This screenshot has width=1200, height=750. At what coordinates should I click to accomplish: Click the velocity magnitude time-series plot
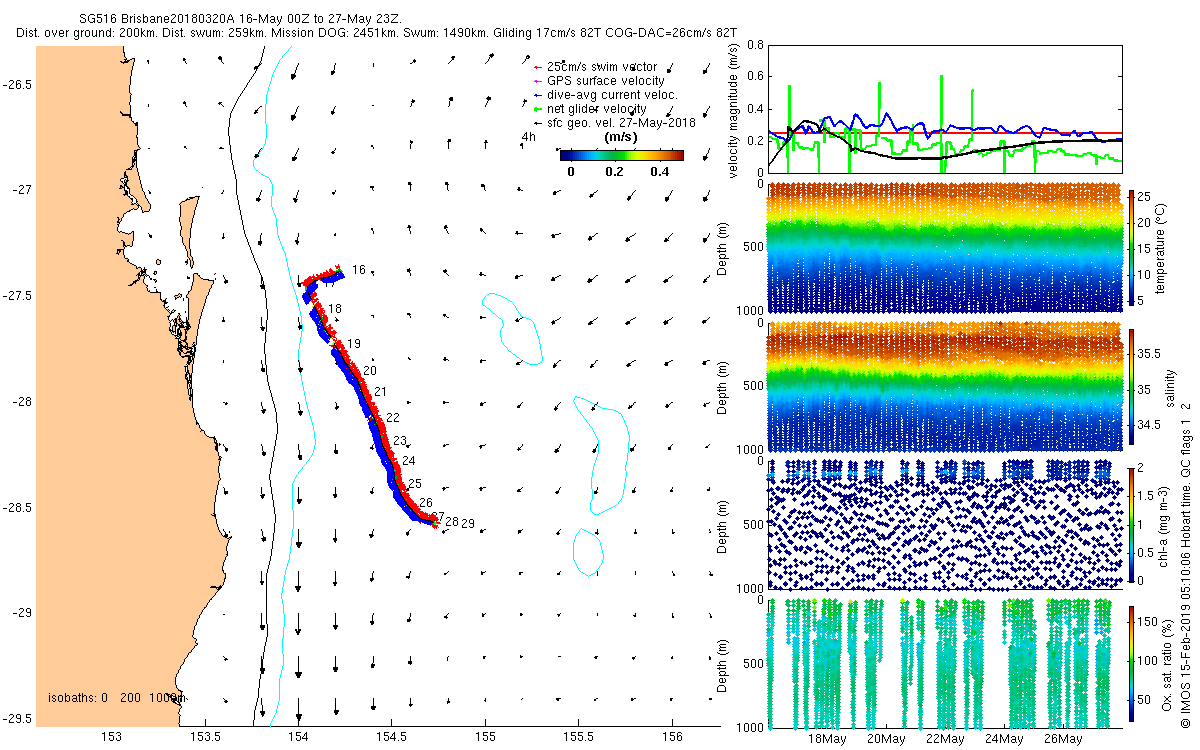coord(943,108)
